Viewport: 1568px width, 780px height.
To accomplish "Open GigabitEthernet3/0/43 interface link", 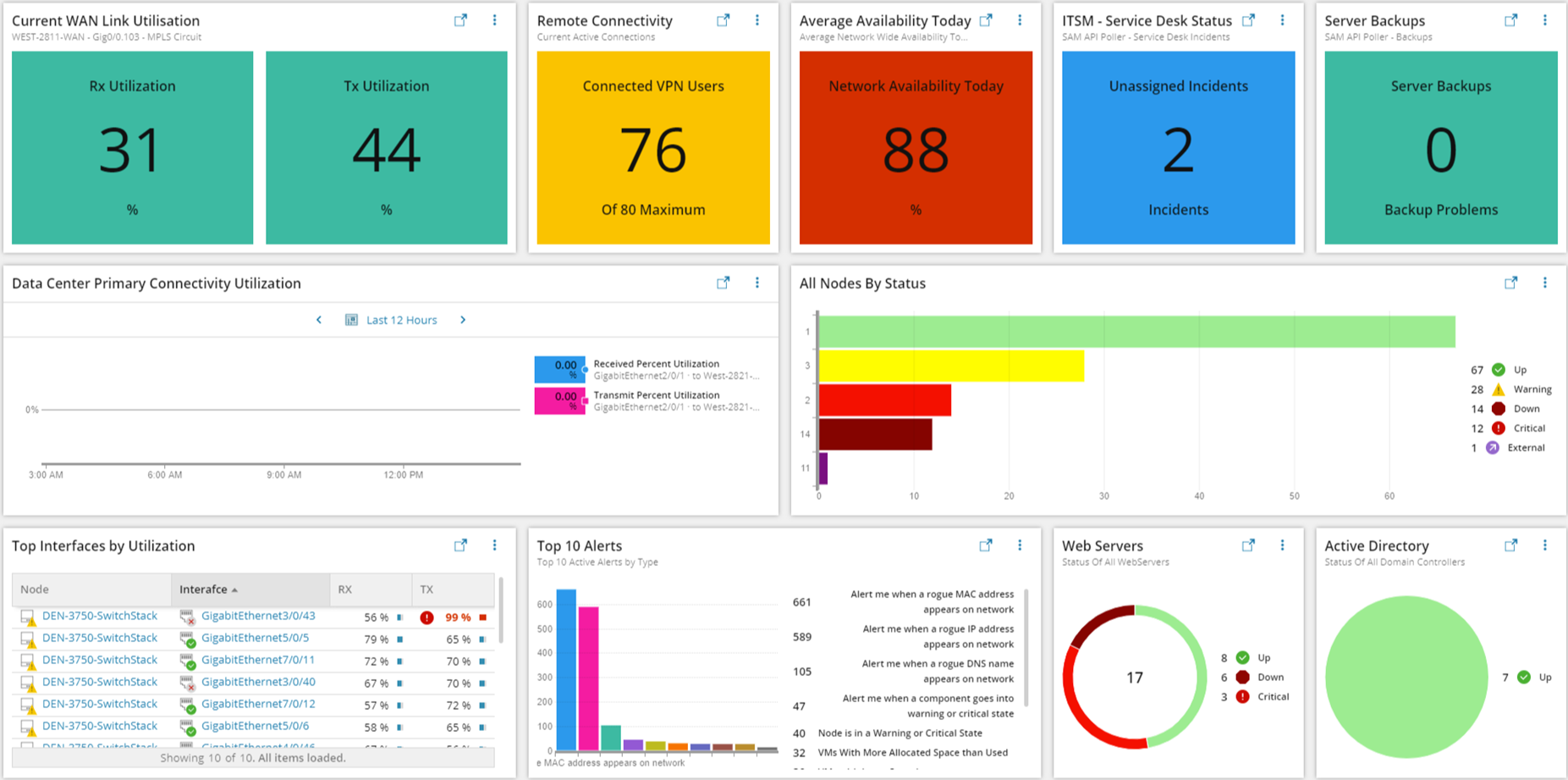I will 258,616.
